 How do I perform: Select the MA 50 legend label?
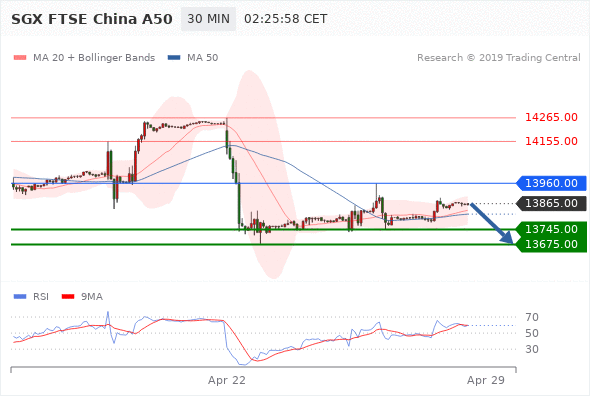point(202,58)
